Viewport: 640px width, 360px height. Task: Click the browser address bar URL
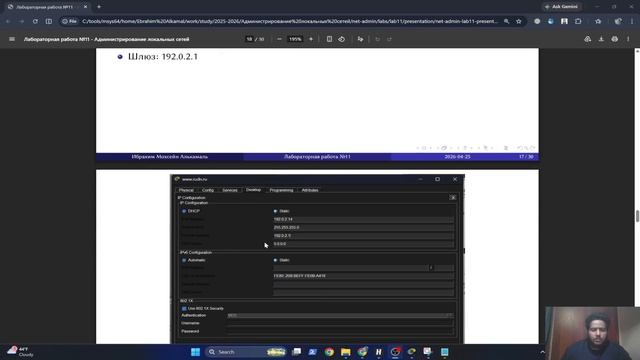click(x=290, y=21)
